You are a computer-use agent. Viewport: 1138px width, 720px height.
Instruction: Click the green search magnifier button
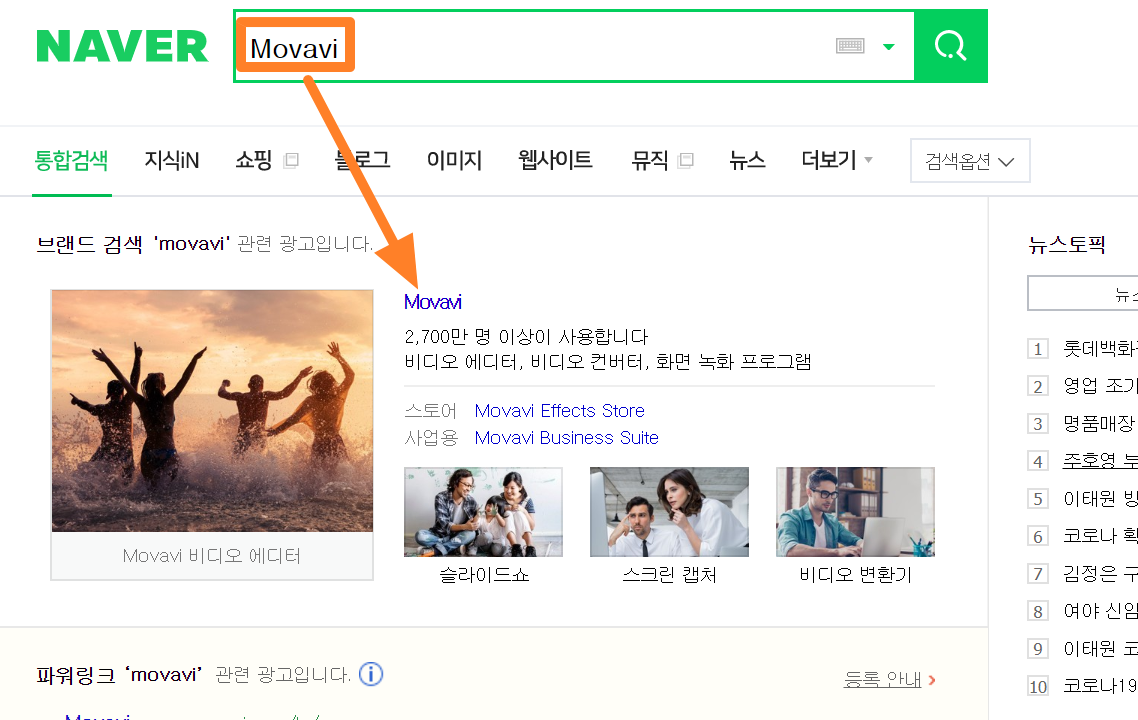click(x=951, y=46)
